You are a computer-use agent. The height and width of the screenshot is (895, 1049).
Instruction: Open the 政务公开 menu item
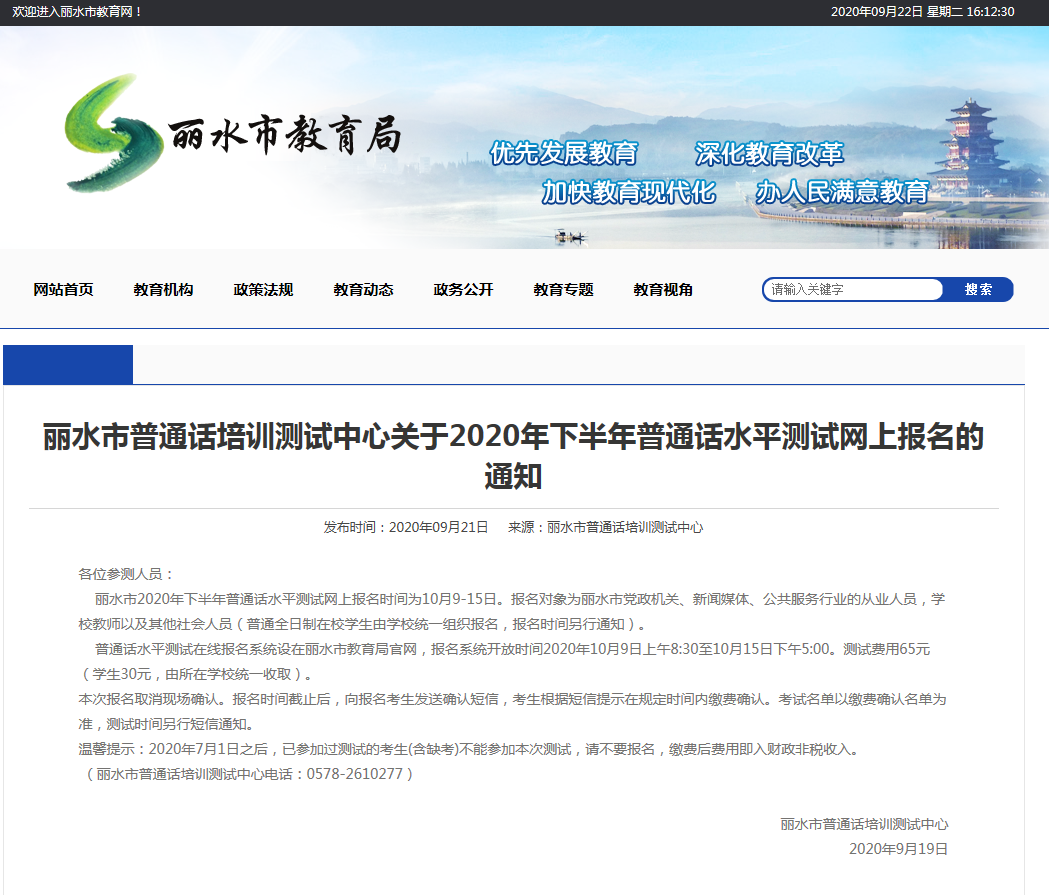tap(462, 289)
